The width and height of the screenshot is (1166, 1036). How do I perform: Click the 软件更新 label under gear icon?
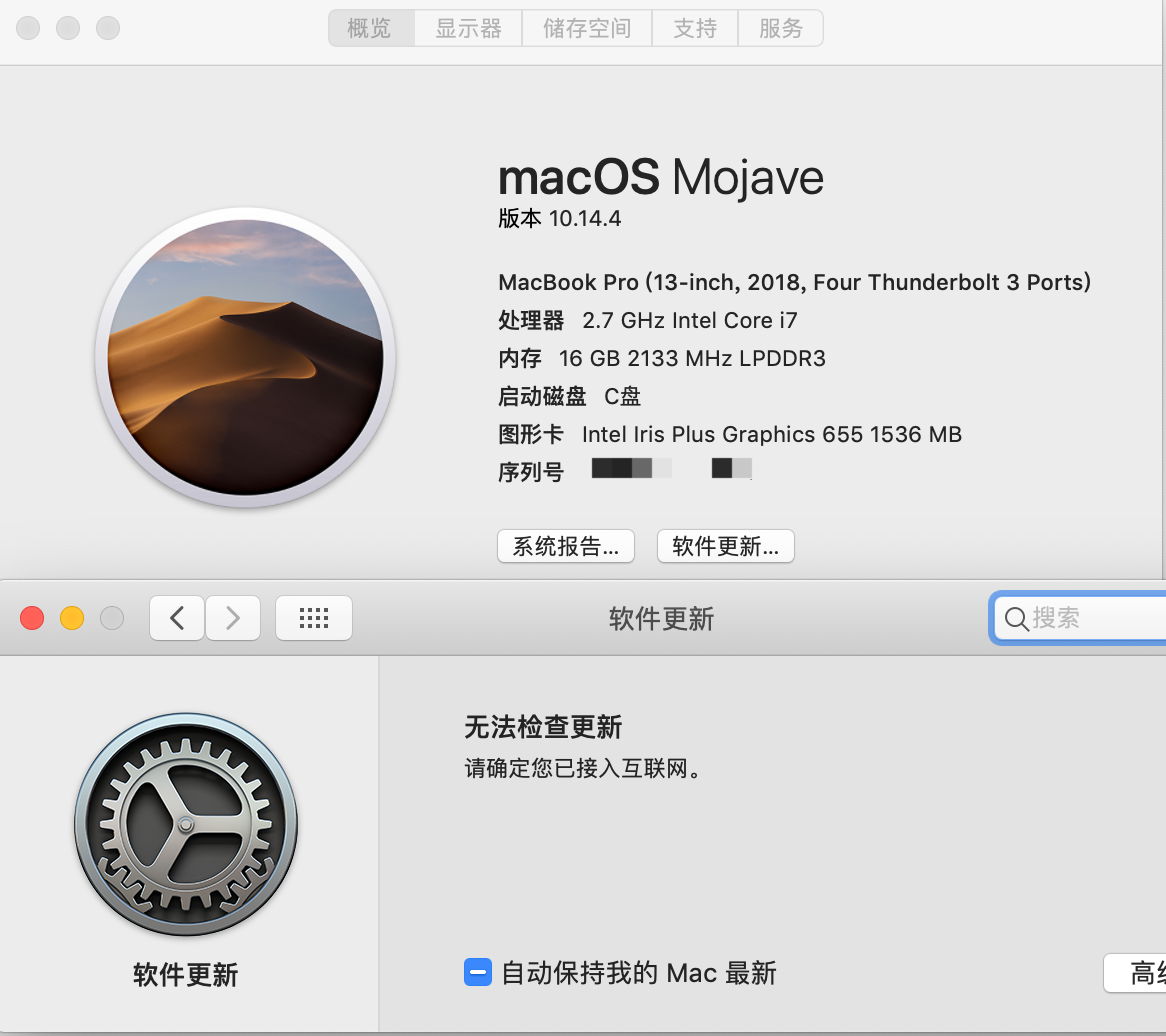(x=186, y=974)
